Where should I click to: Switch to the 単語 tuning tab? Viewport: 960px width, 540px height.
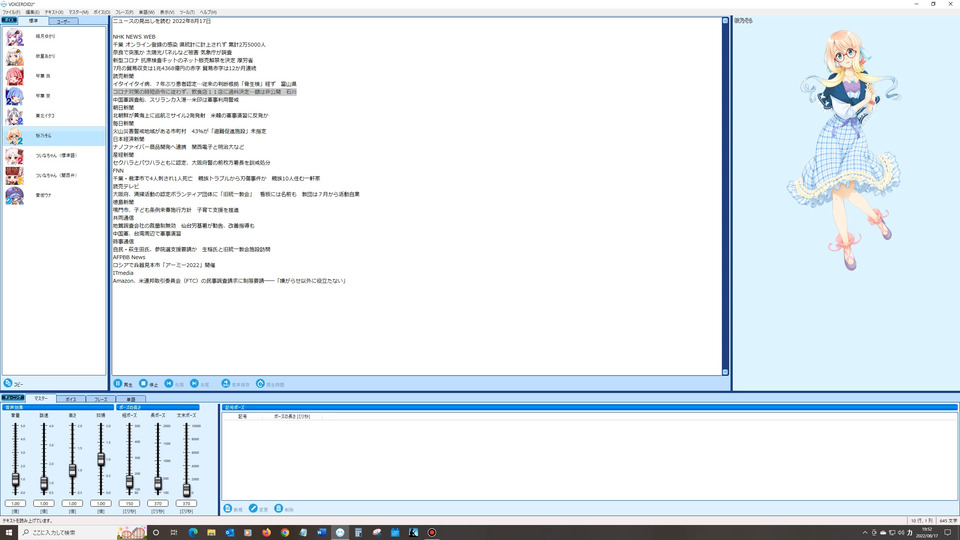pyautogui.click(x=130, y=399)
